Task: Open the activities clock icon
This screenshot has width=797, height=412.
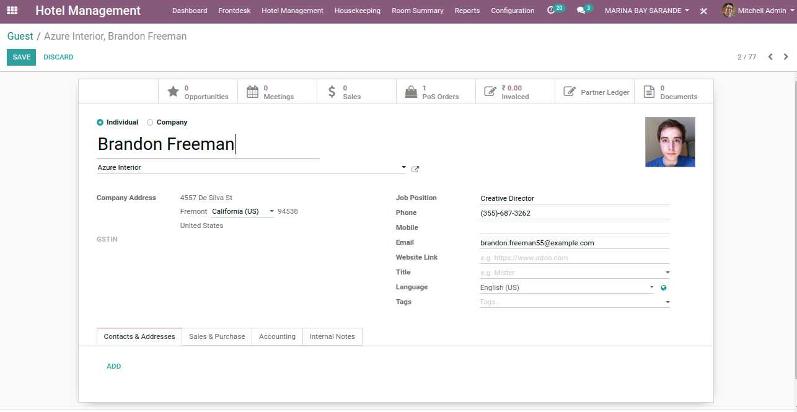Action: point(551,10)
